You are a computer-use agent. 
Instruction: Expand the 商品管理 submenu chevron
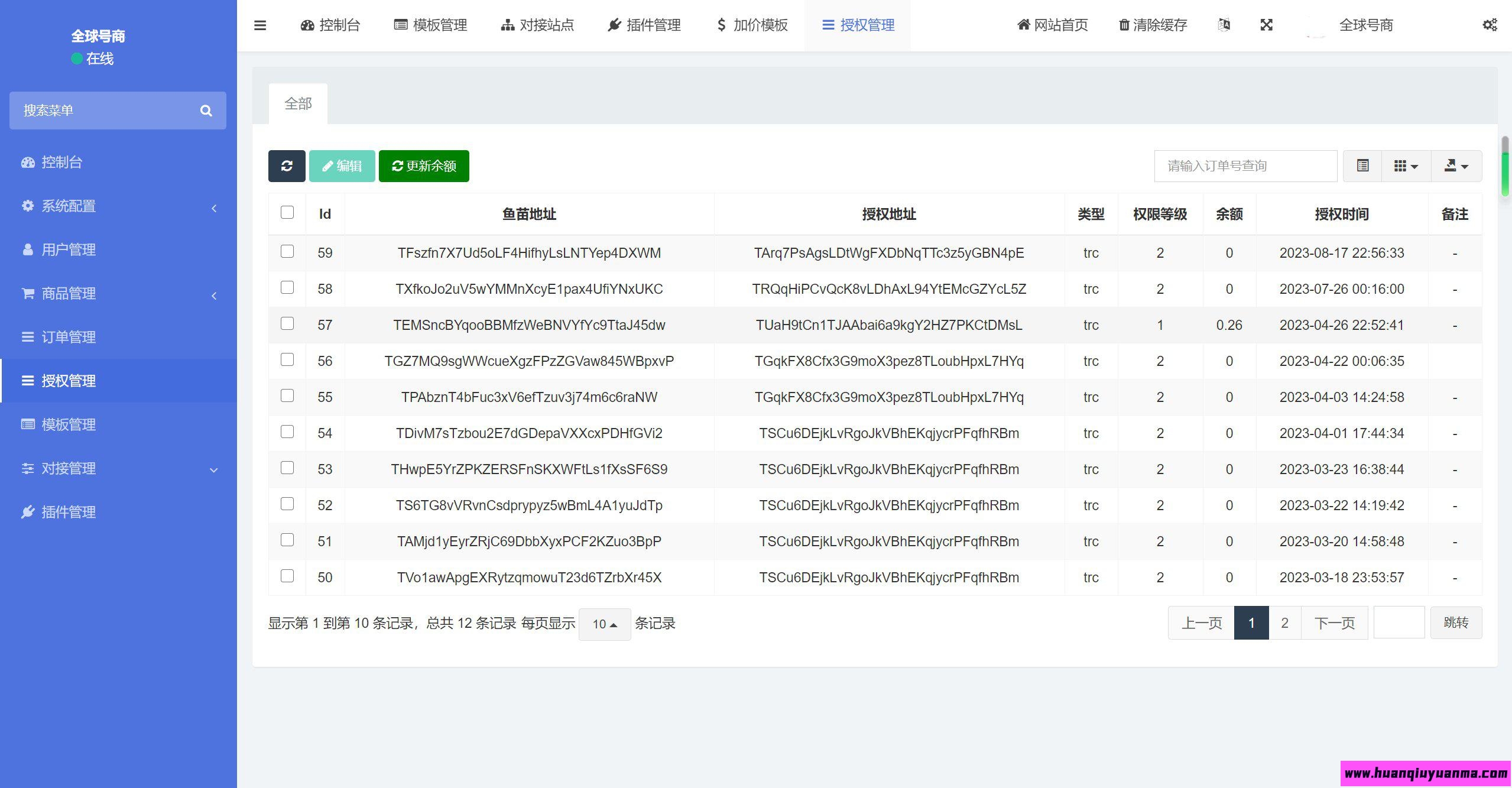(214, 296)
